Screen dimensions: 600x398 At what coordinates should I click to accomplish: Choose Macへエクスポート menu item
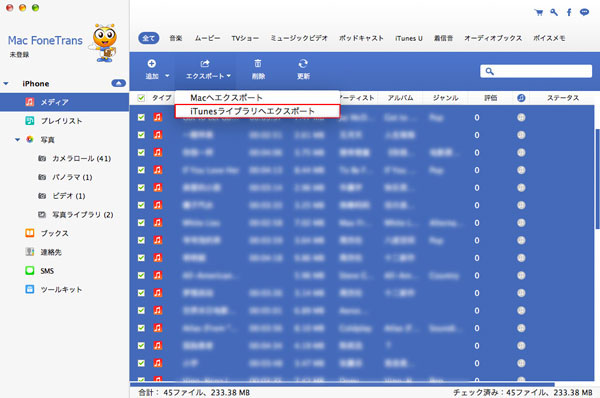point(257,98)
